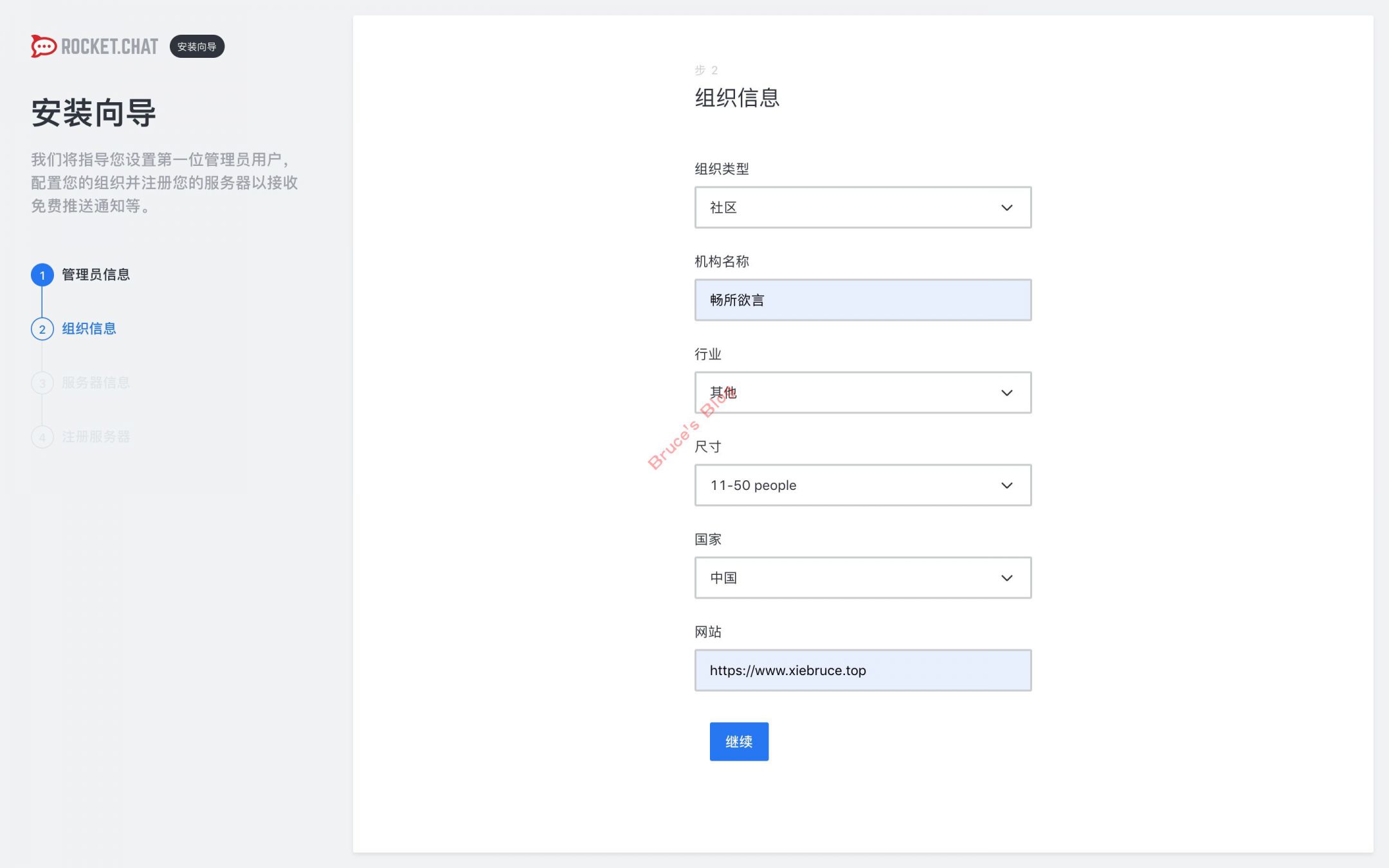1389x868 pixels.
Task: Expand the chevron of 组织类型 select
Action: pyautogui.click(x=1007, y=208)
